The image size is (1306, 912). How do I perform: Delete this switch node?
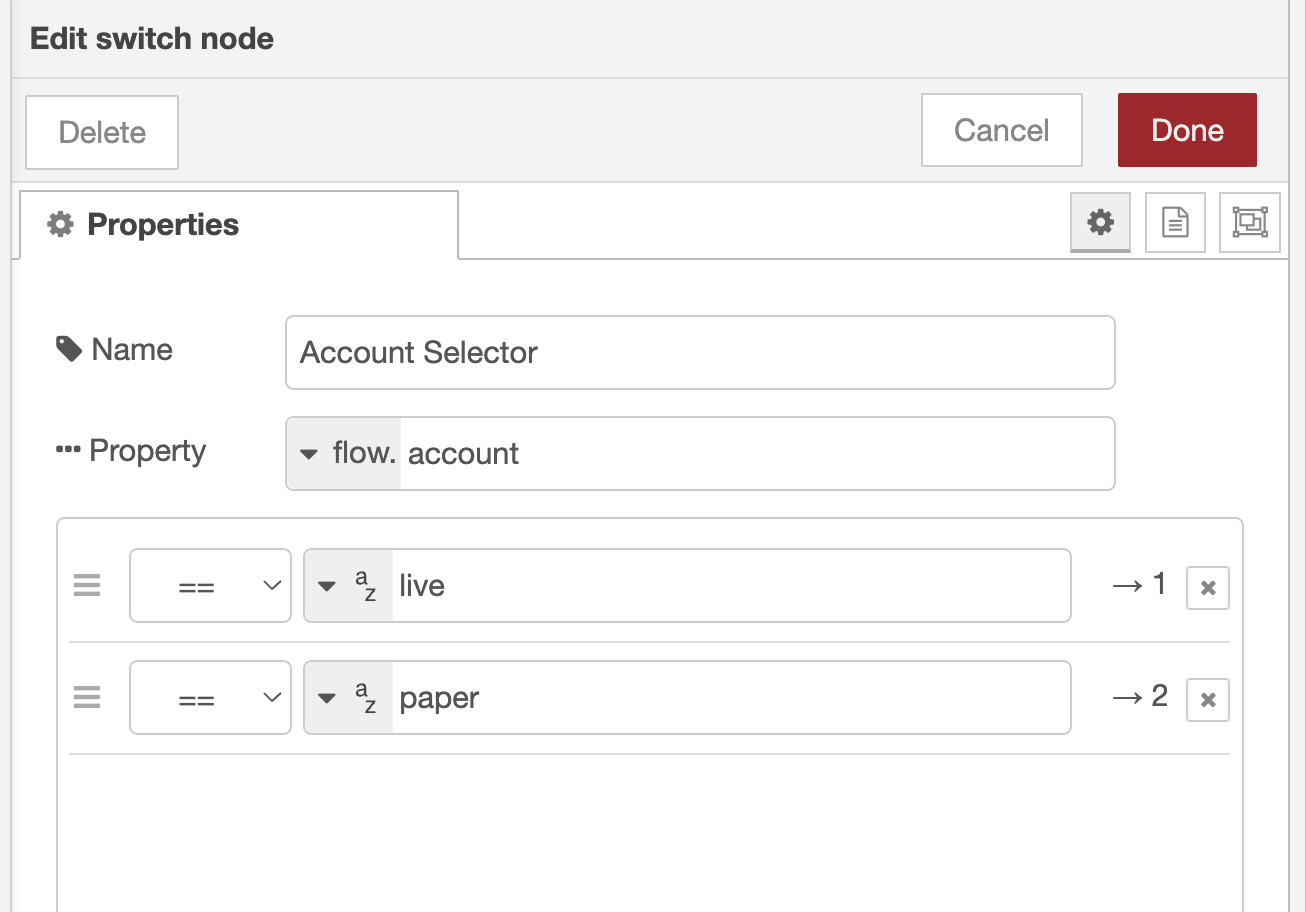coord(102,132)
